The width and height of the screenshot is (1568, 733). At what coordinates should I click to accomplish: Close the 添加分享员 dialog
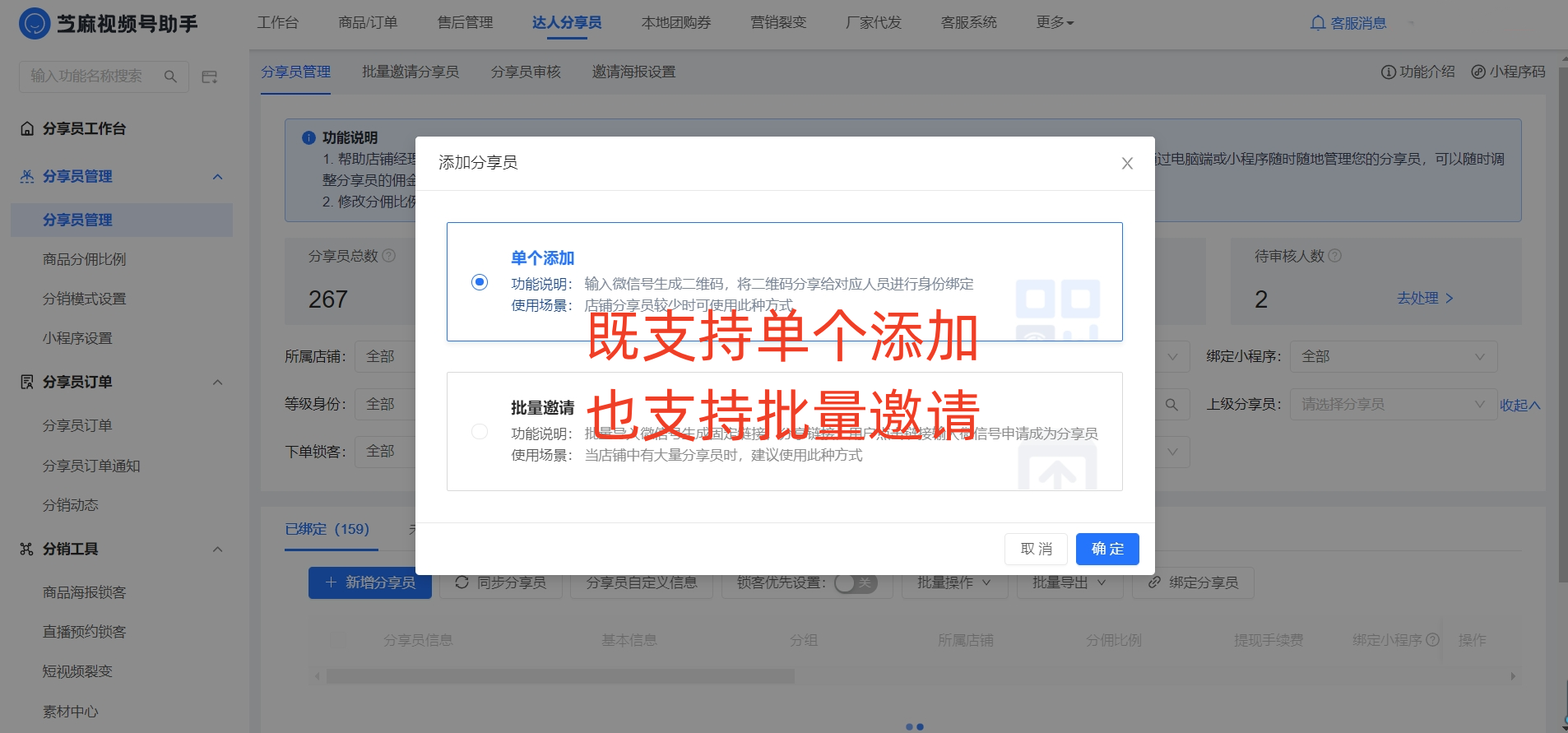[x=1127, y=163]
